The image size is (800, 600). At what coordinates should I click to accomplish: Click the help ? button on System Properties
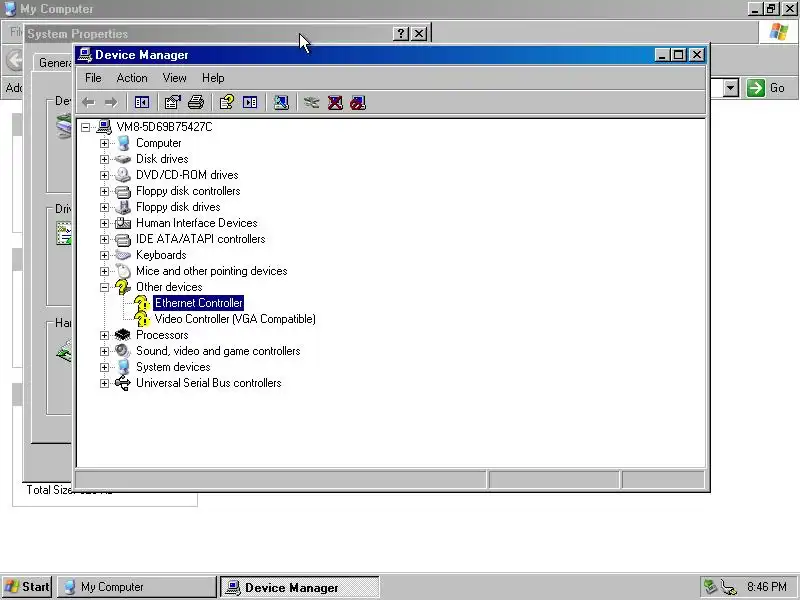tap(401, 34)
